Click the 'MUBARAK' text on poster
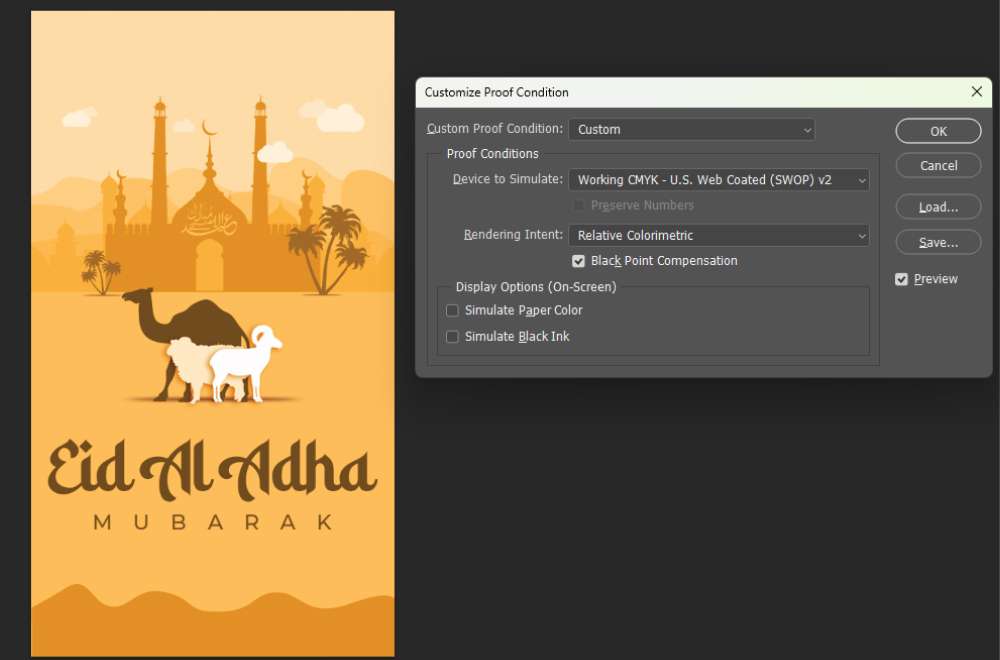The image size is (1000, 660). click(213, 522)
